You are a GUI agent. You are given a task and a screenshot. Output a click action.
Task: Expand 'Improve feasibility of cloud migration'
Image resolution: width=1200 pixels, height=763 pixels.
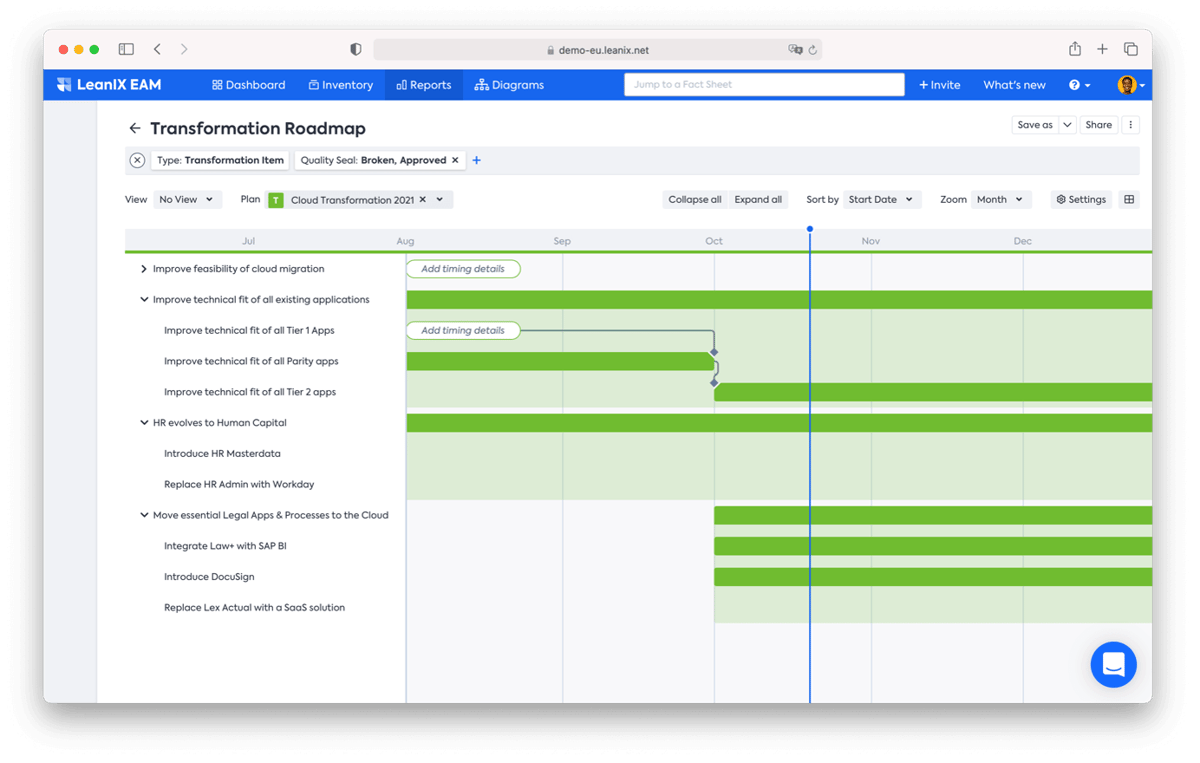click(x=143, y=268)
